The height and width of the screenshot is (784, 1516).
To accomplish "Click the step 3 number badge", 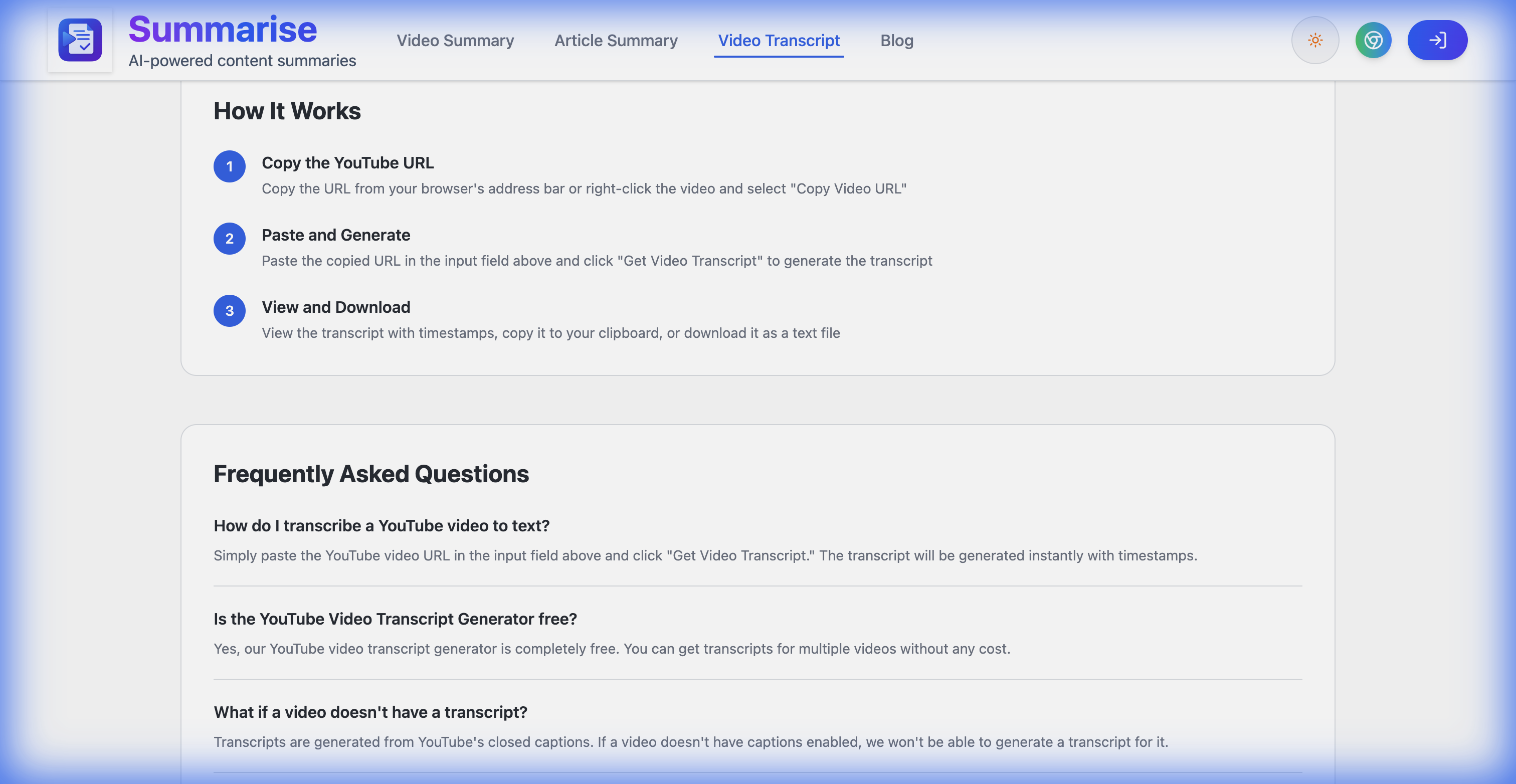I will [x=230, y=311].
